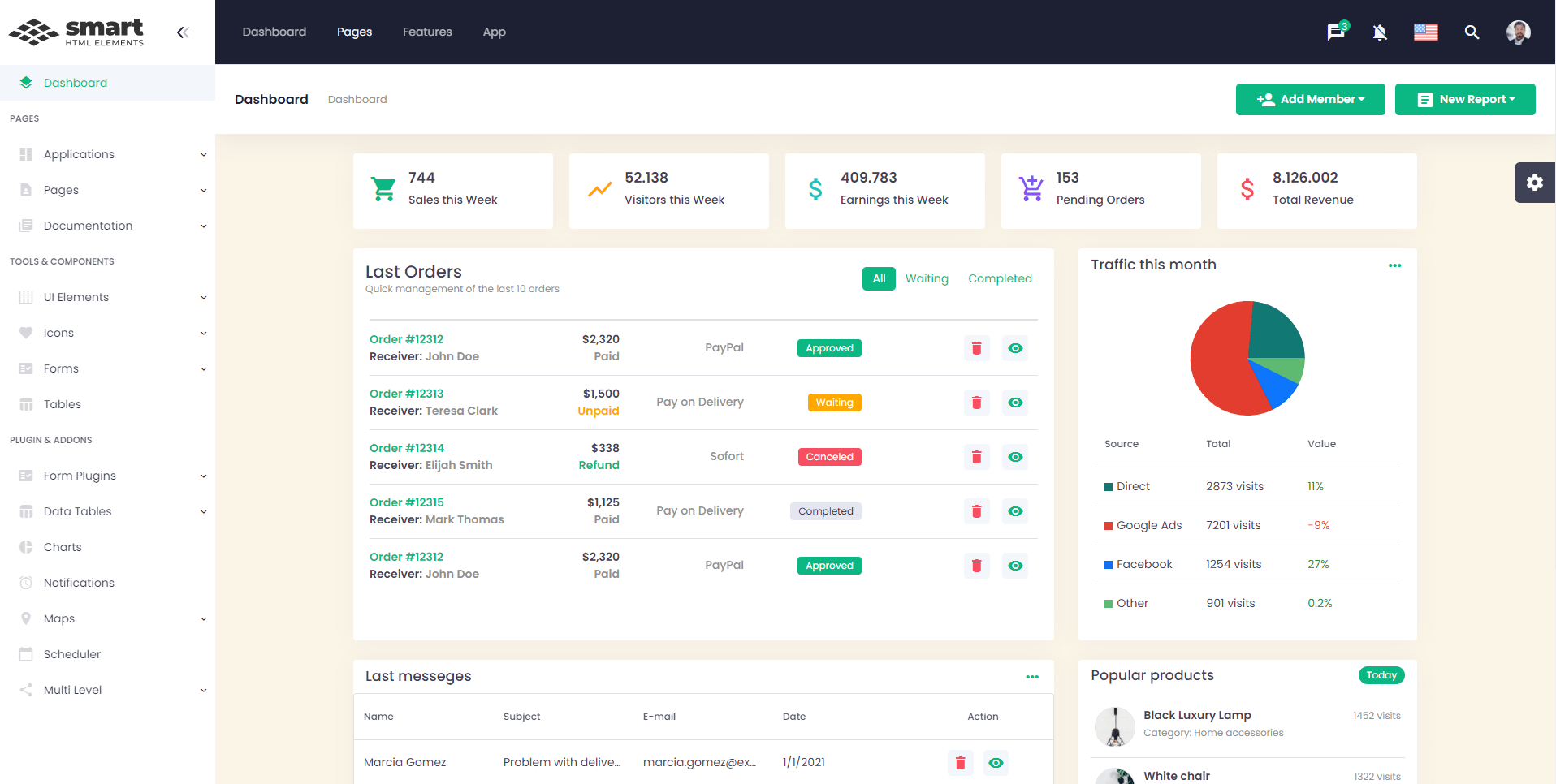The width and height of the screenshot is (1556, 784).
Task: Open Marcia Gomez's message with the eye icon
Action: point(996,763)
